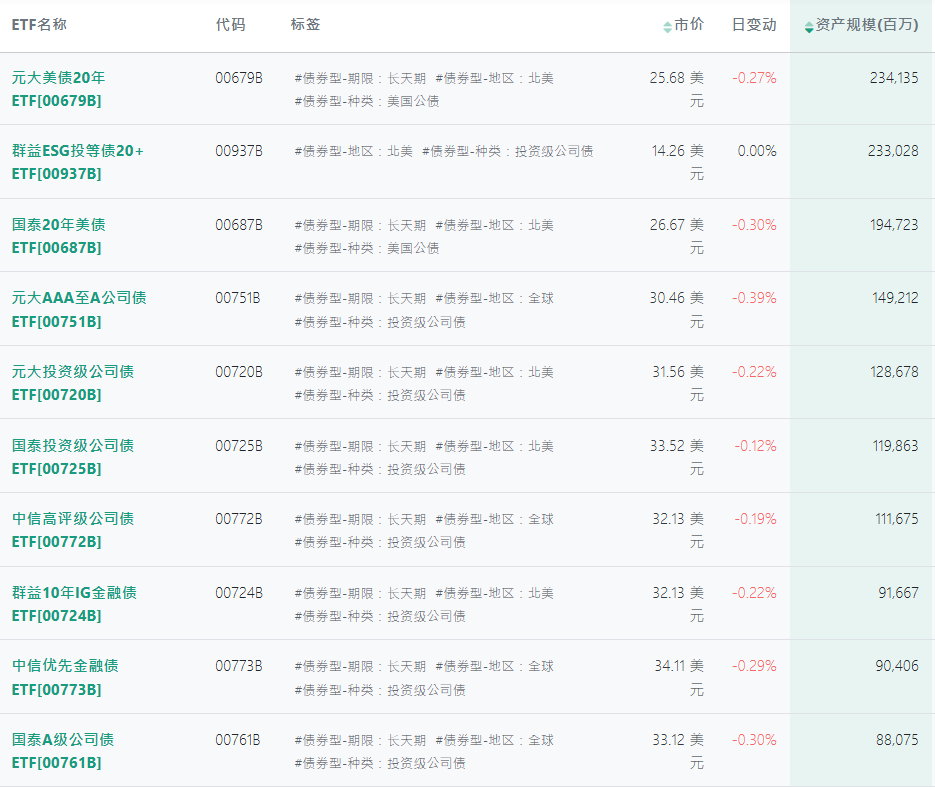Click asset size value 234,135
The image size is (935, 787).
(x=894, y=78)
